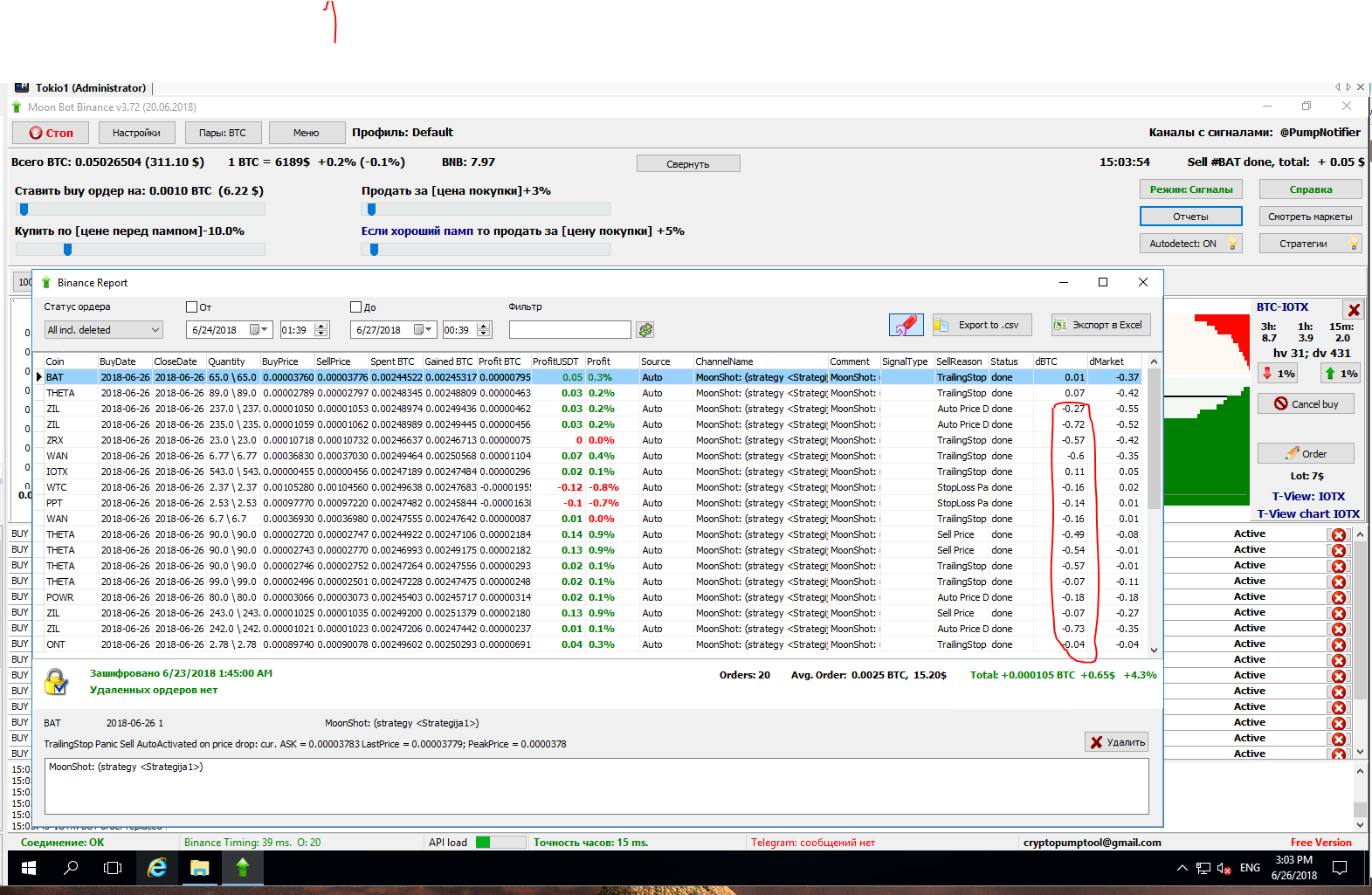
Task: Click the pin icon in Binance Report
Action: 907,325
